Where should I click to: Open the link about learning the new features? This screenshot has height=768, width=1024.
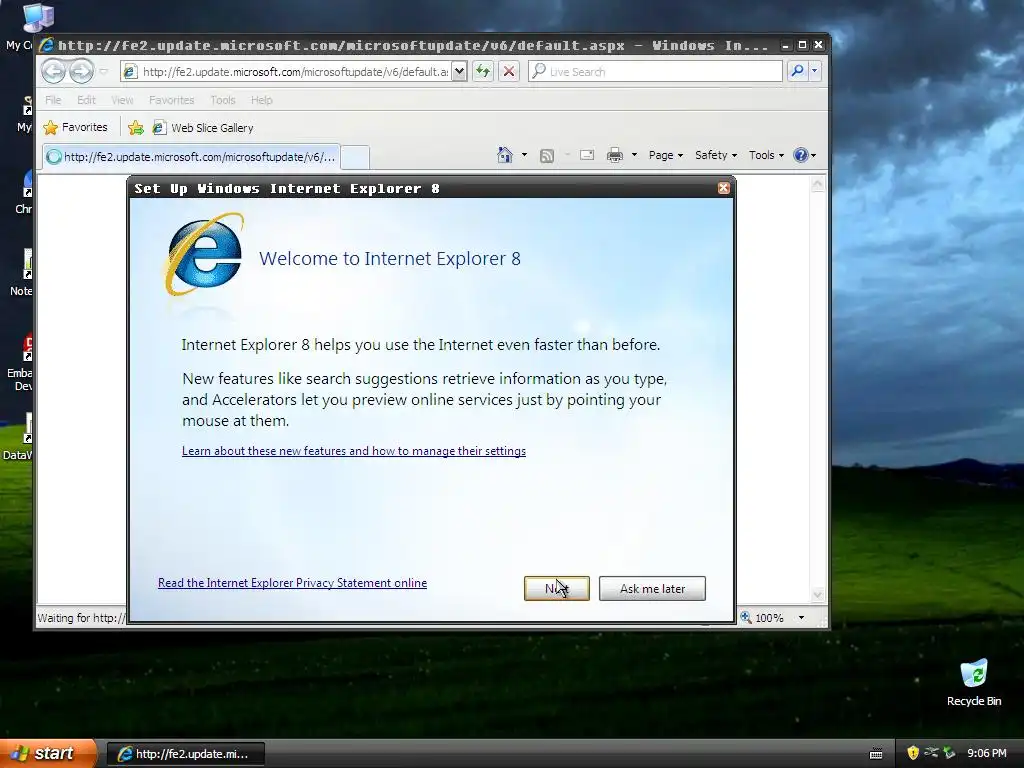[353, 451]
